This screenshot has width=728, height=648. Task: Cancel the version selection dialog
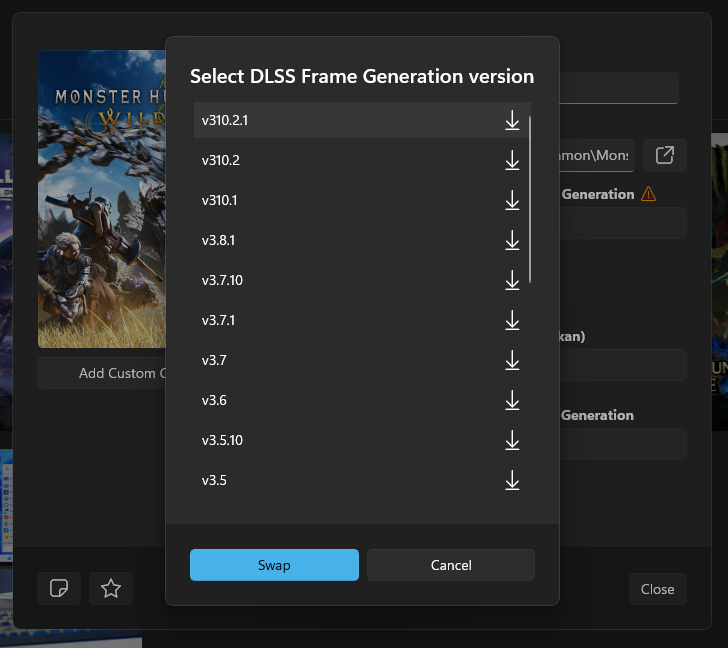[x=451, y=565]
